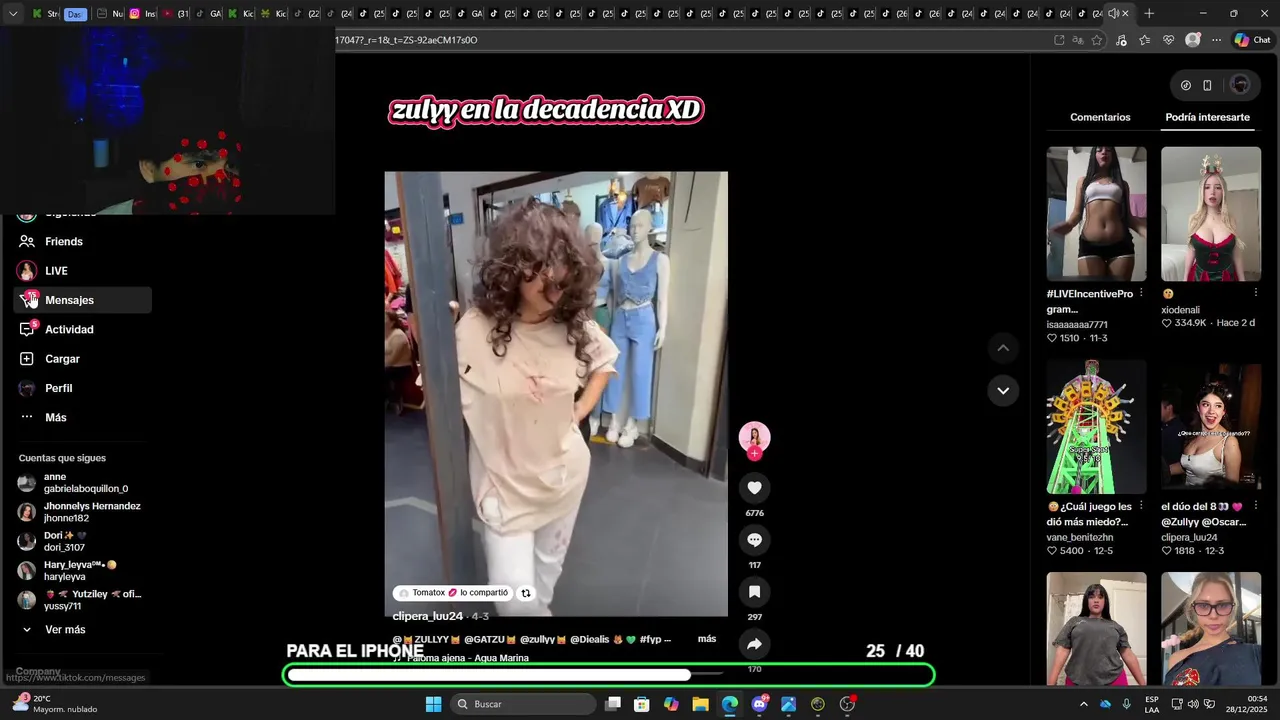Open the Dori dori_3107 account
This screenshot has width=1280, height=720.
coord(82,541)
